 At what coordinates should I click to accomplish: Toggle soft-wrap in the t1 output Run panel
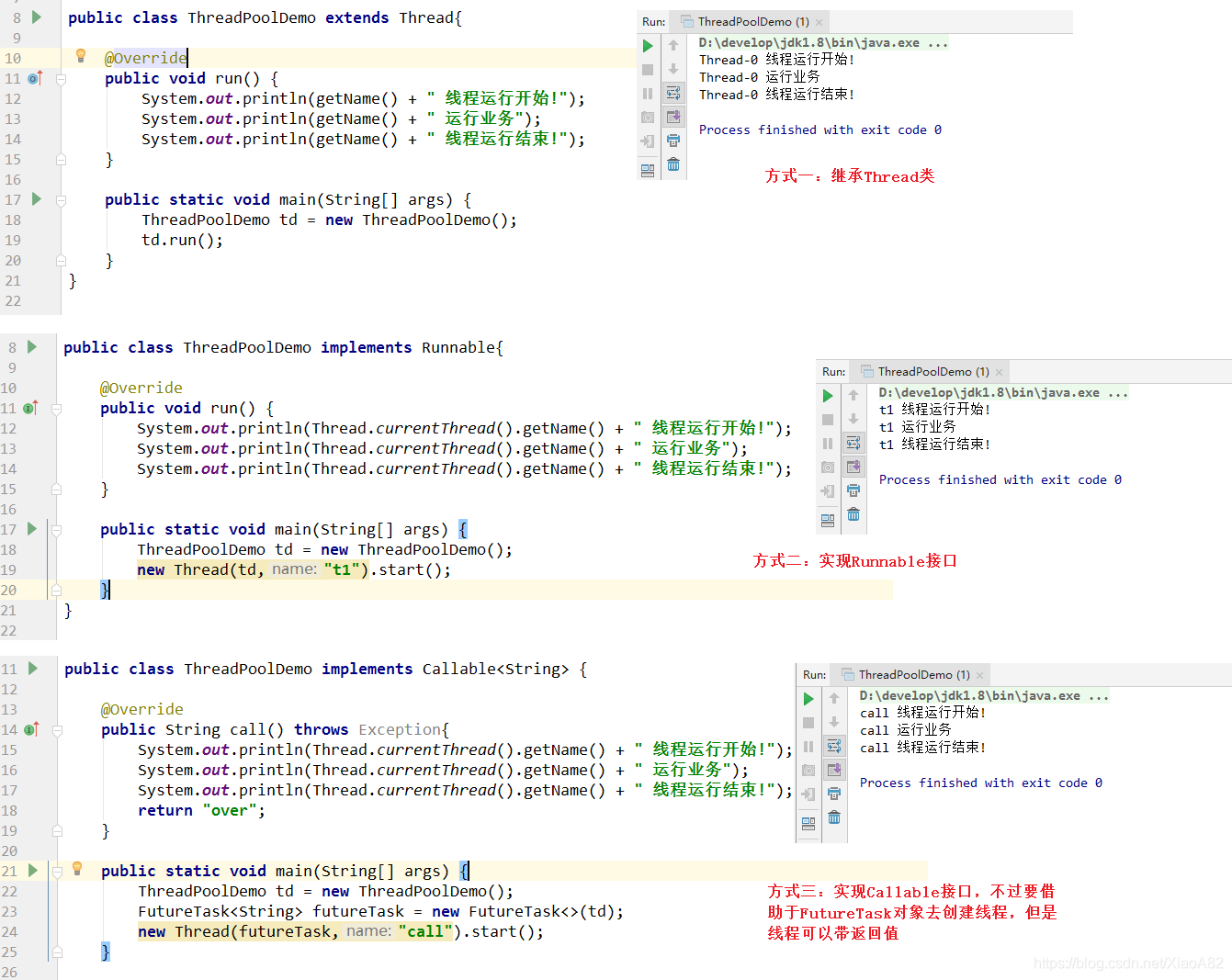click(x=853, y=443)
